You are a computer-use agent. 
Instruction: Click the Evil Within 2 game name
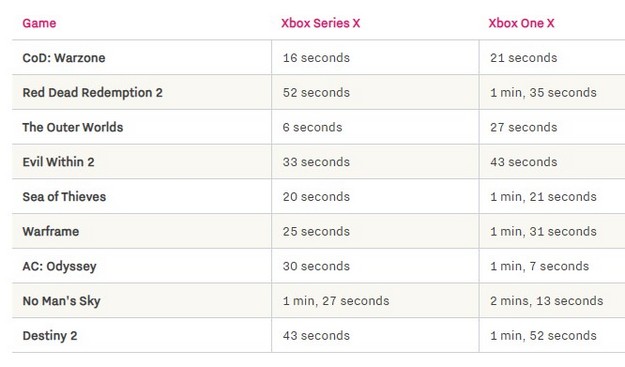[58, 162]
